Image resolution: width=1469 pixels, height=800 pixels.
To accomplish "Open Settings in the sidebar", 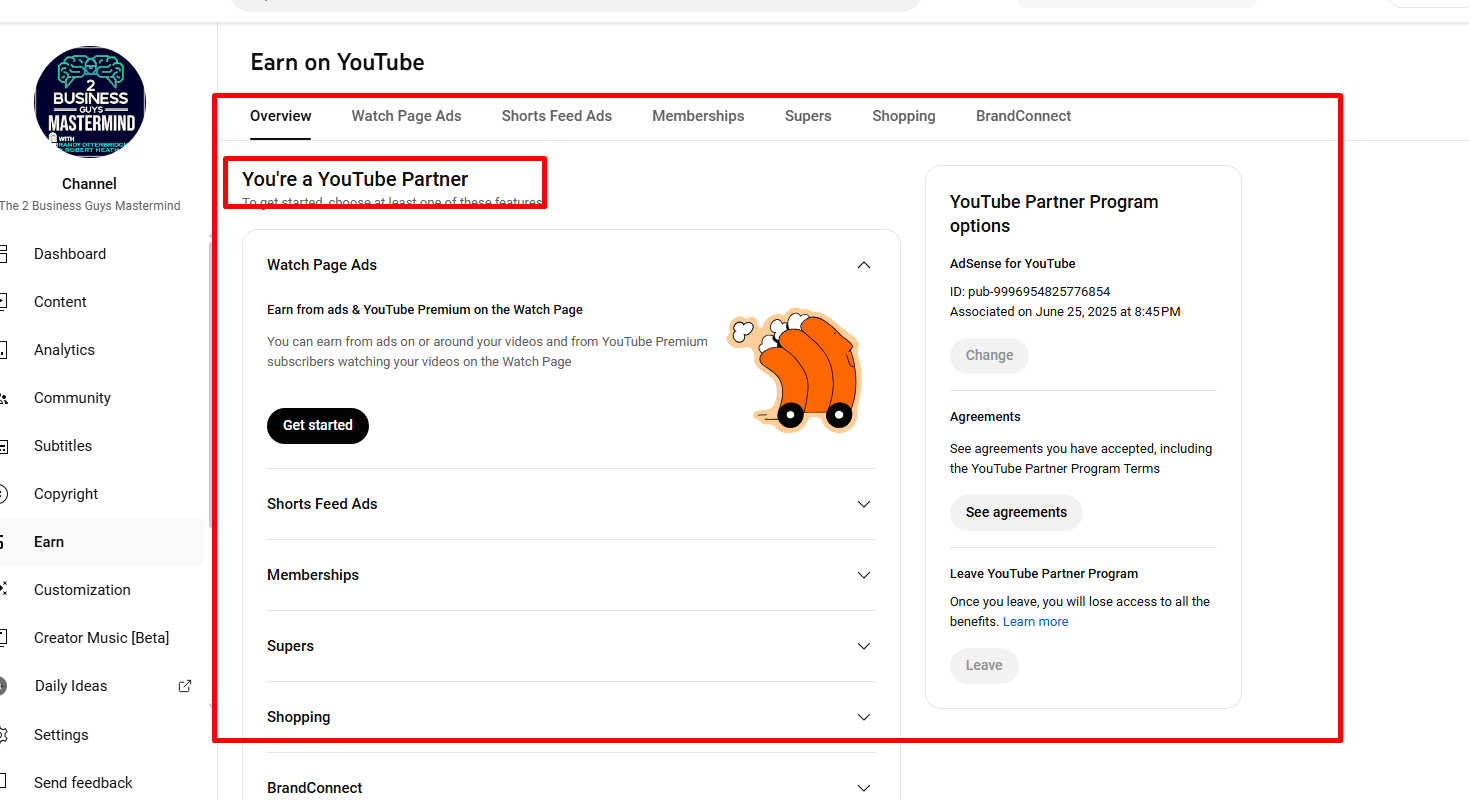I will (61, 735).
